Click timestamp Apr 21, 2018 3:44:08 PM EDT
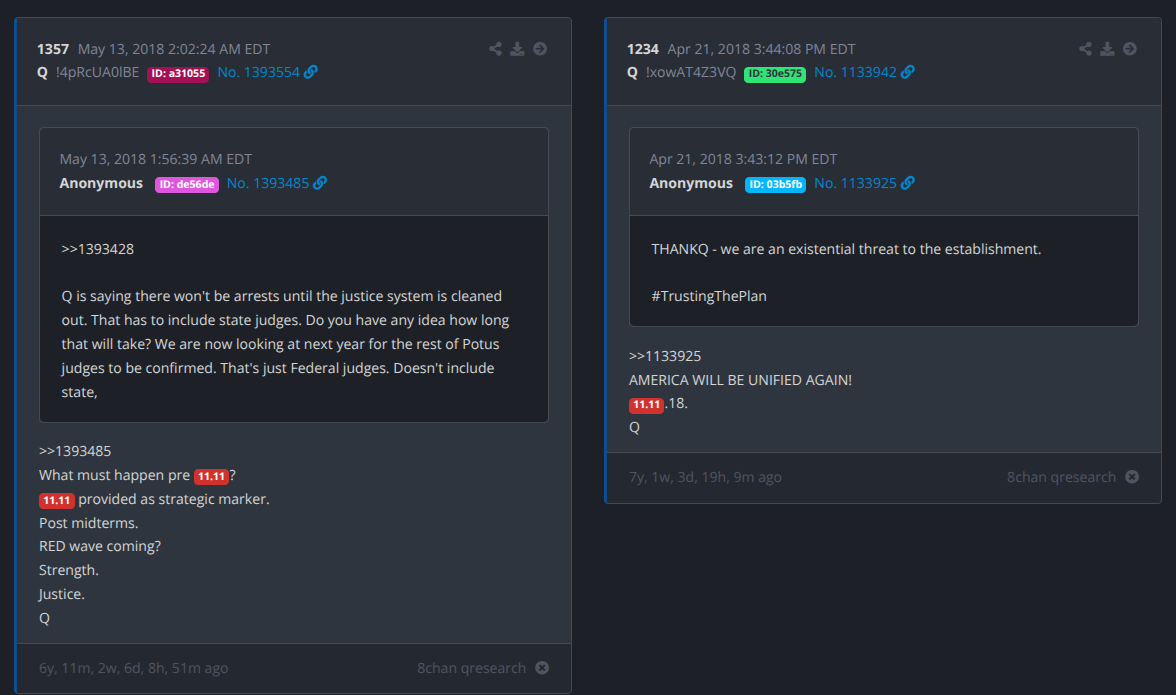Viewport: 1176px width, 695px height. 761,49
